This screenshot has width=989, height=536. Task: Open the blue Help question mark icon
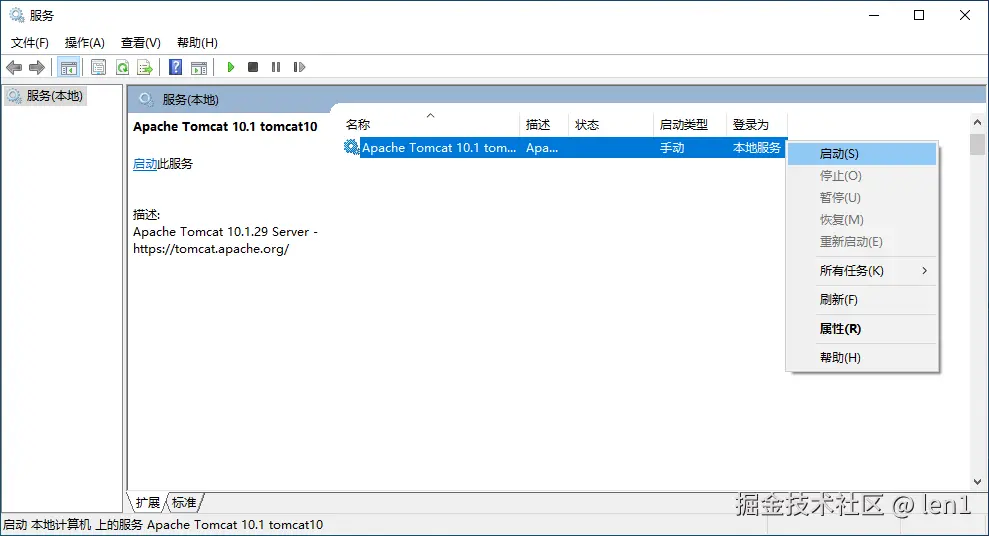tap(176, 67)
